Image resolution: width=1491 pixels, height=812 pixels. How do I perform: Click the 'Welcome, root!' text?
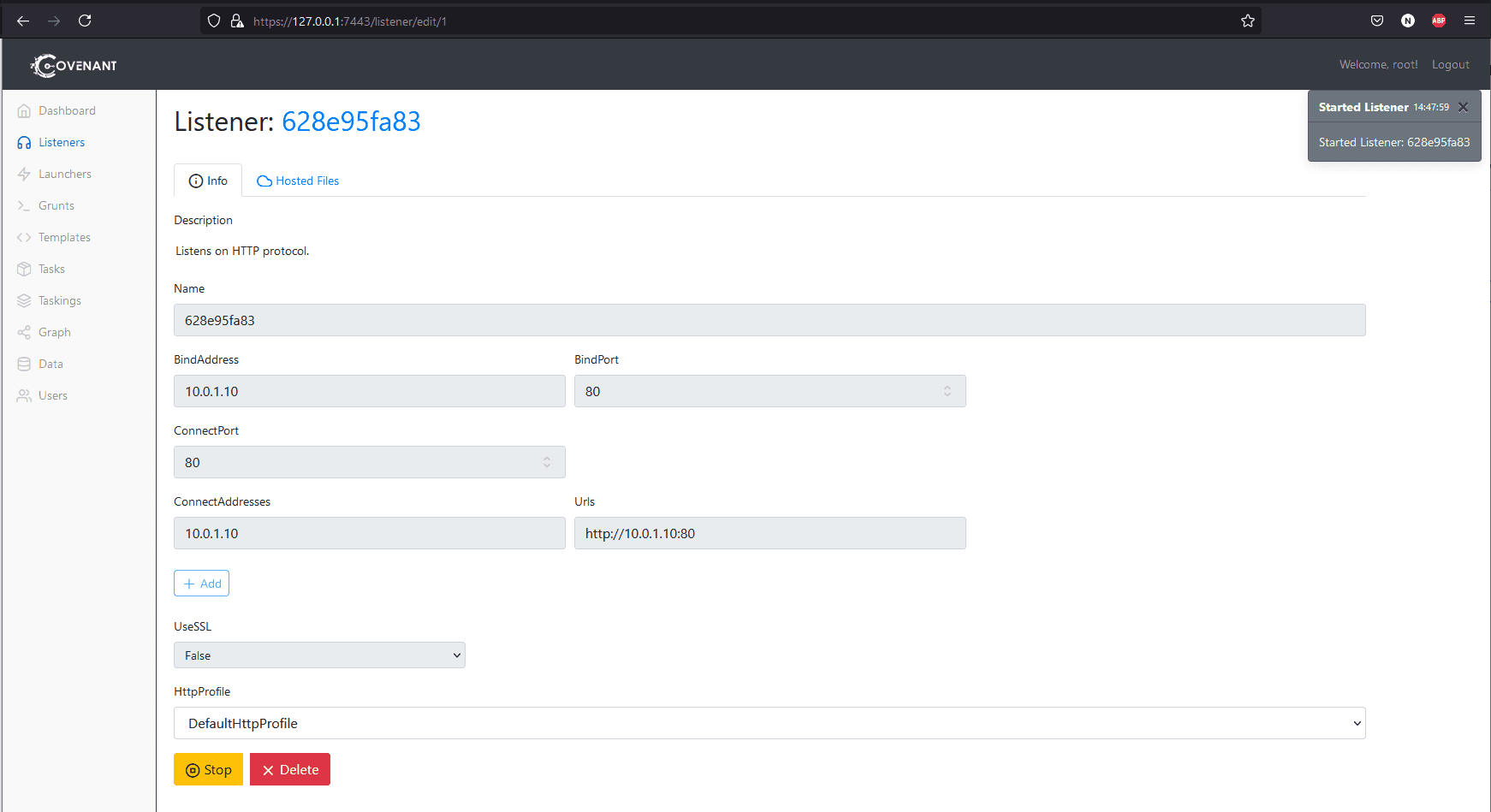coord(1379,65)
